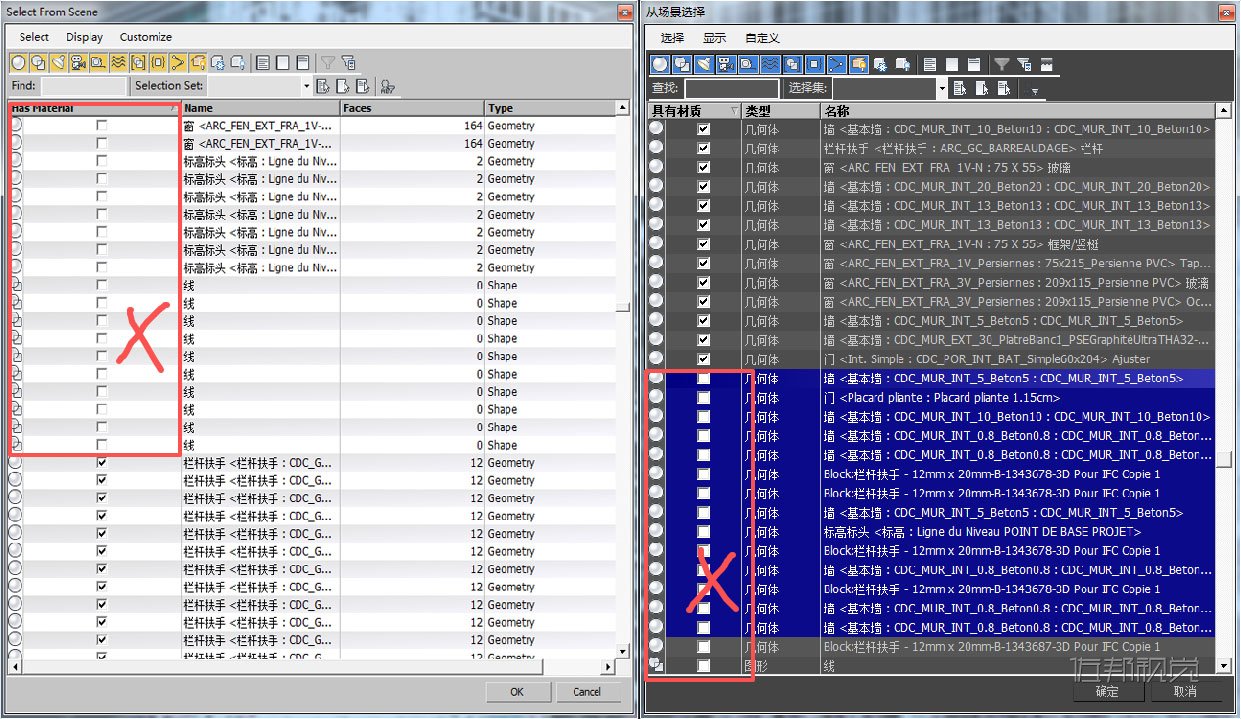Image resolution: width=1241 pixels, height=719 pixels.
Task: Click English window vertical scrollbar thumb
Action: pos(623,307)
